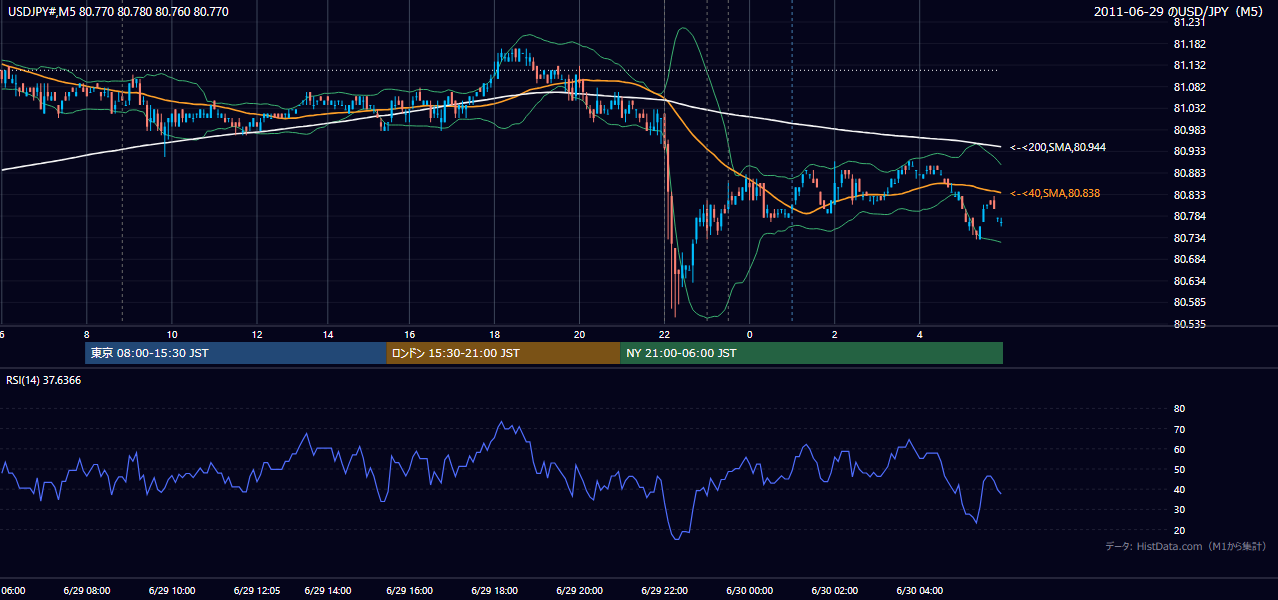Click hour label 22 on main chart time axis

point(664,334)
